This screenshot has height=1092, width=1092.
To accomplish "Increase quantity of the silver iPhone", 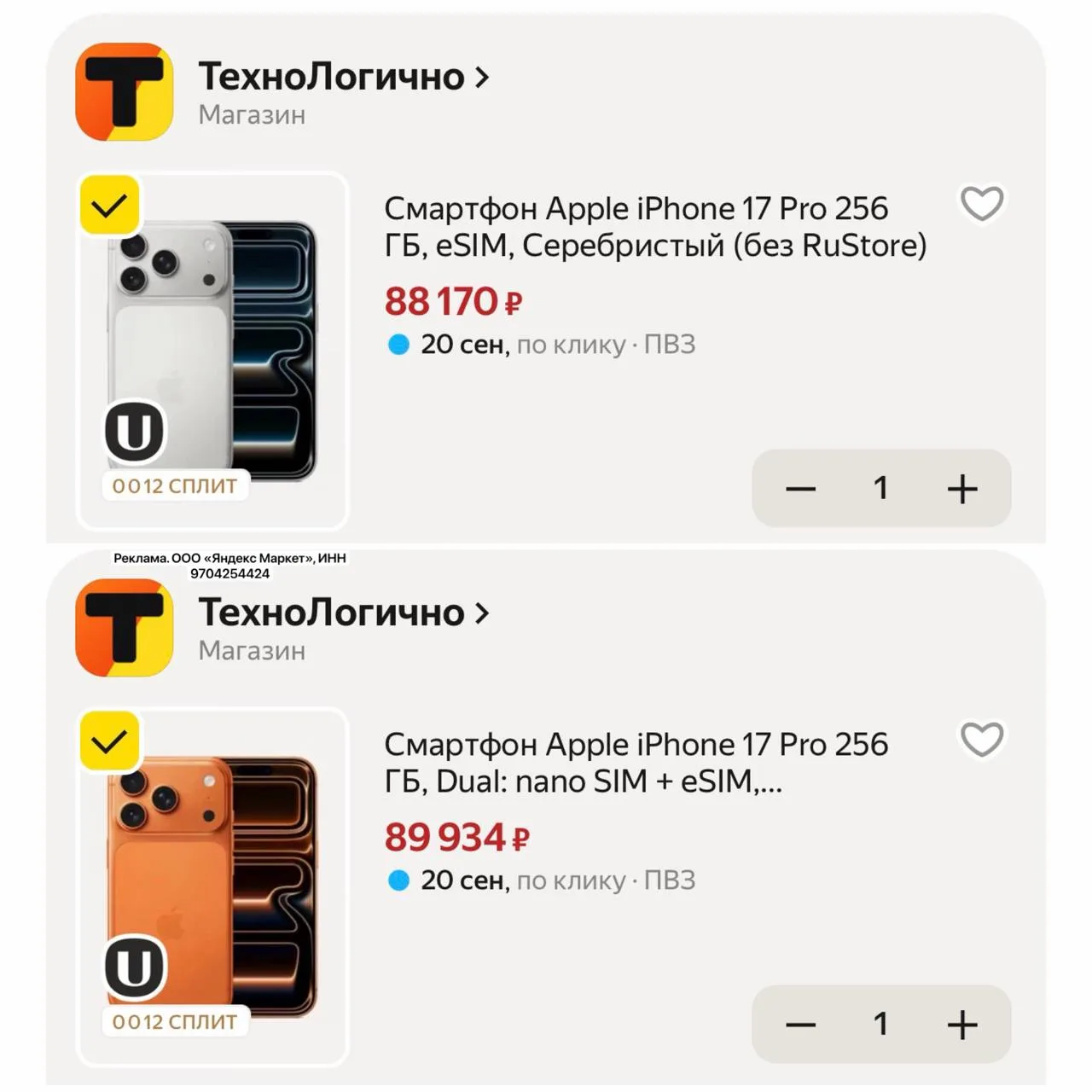I will point(962,489).
